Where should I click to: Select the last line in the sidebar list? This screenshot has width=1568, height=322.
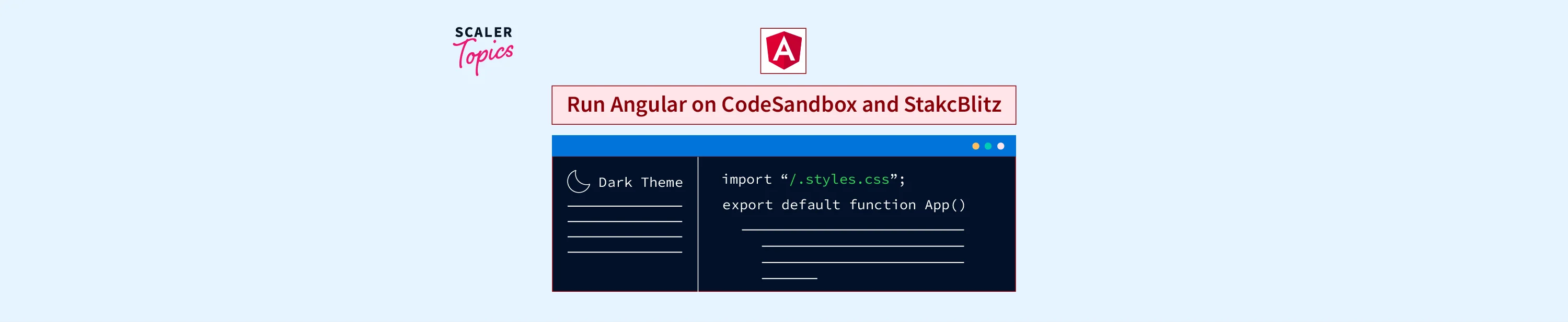[624, 252]
